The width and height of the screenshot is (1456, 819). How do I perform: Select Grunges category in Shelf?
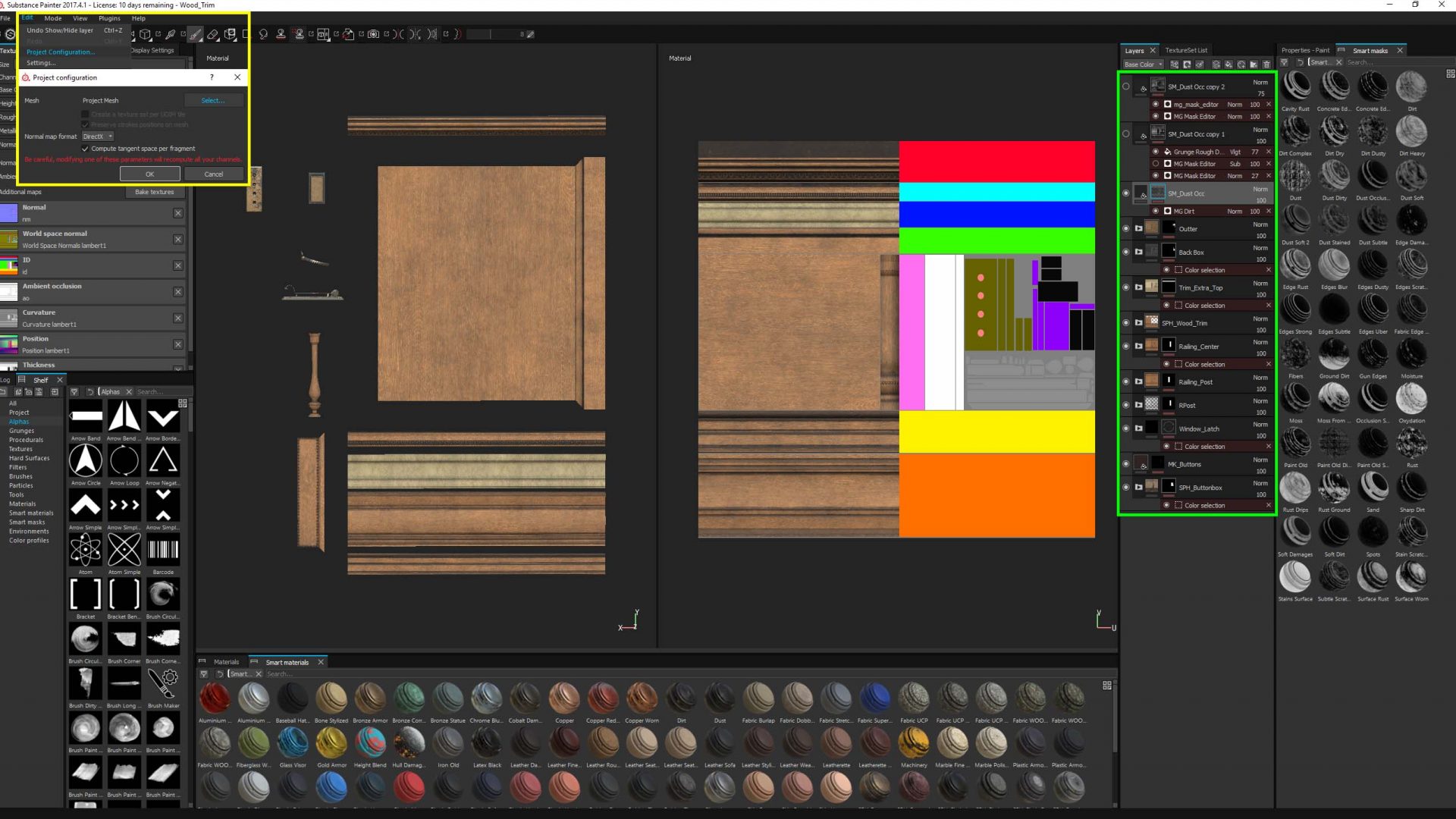click(x=21, y=431)
